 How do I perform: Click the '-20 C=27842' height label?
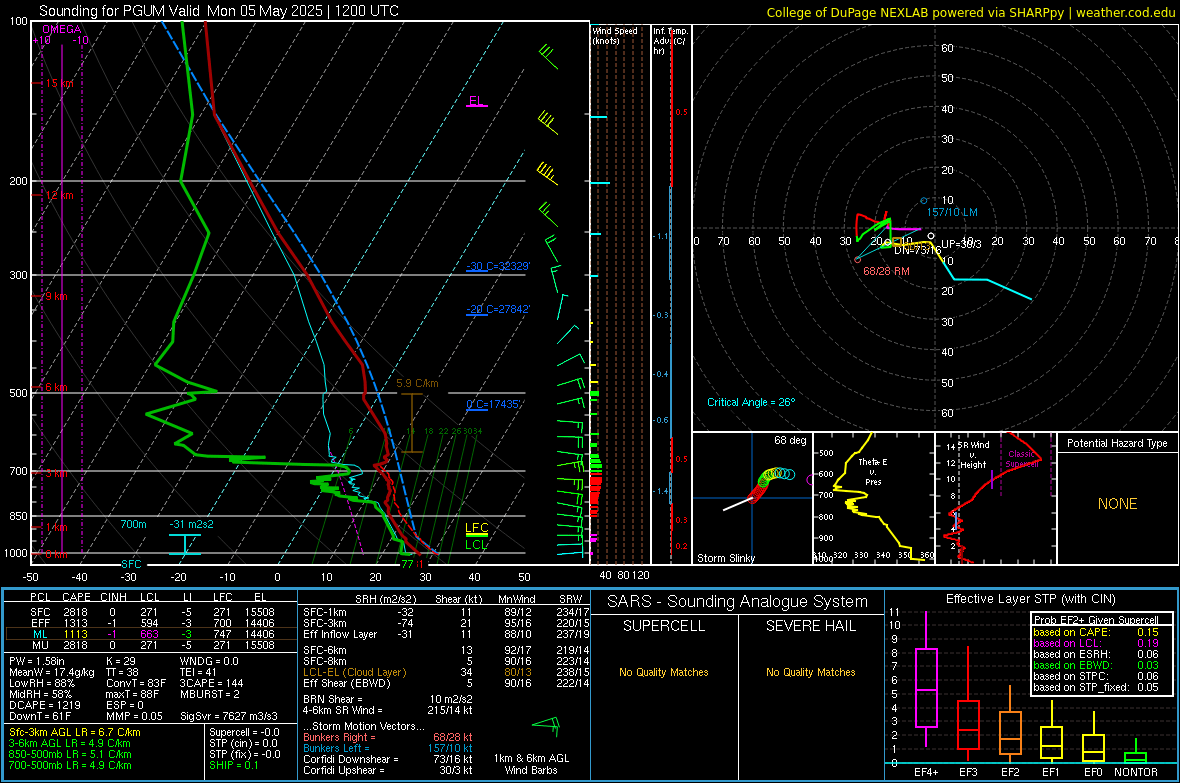pos(497,309)
